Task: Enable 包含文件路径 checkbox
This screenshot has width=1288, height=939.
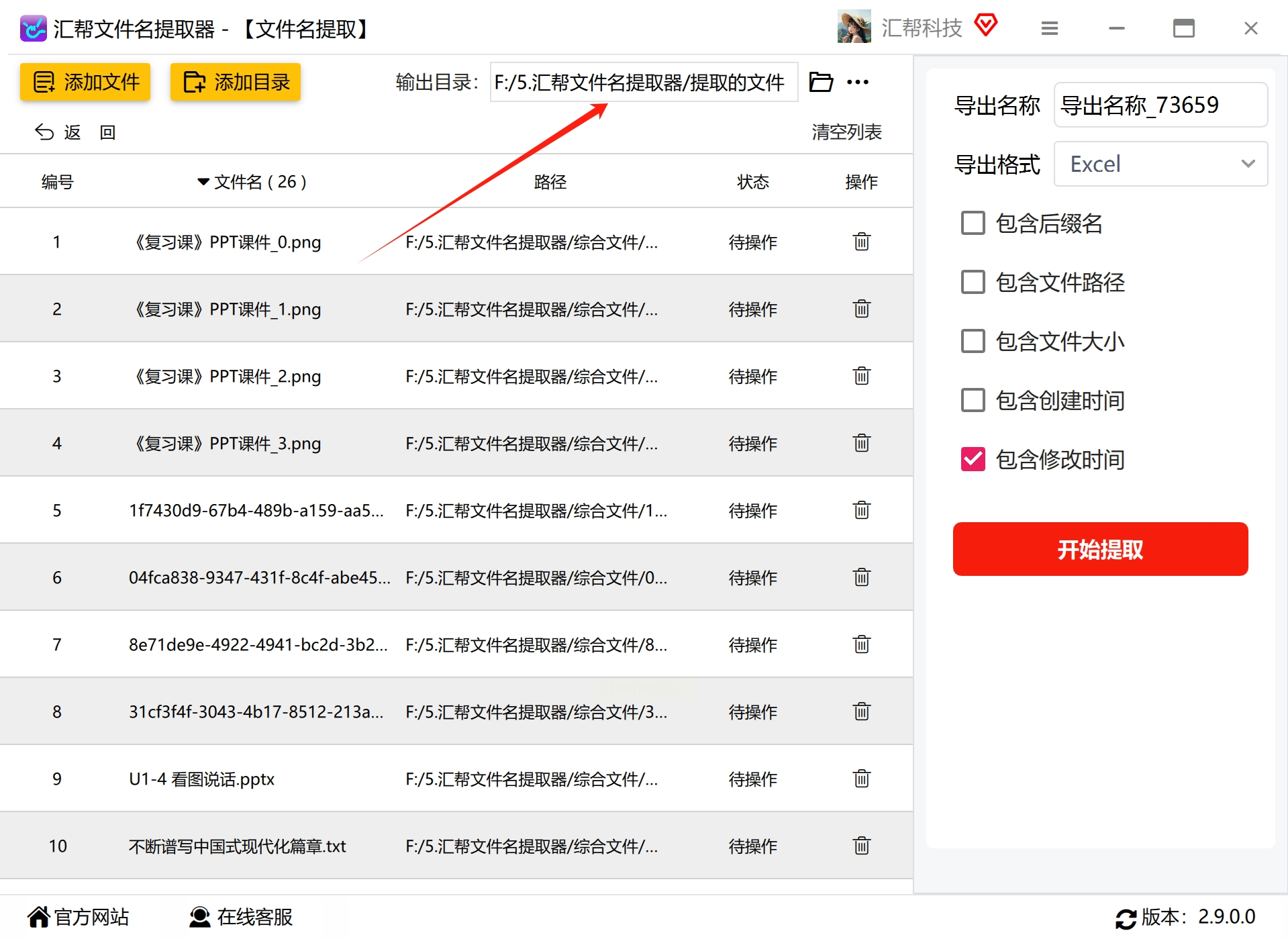Action: (x=973, y=282)
